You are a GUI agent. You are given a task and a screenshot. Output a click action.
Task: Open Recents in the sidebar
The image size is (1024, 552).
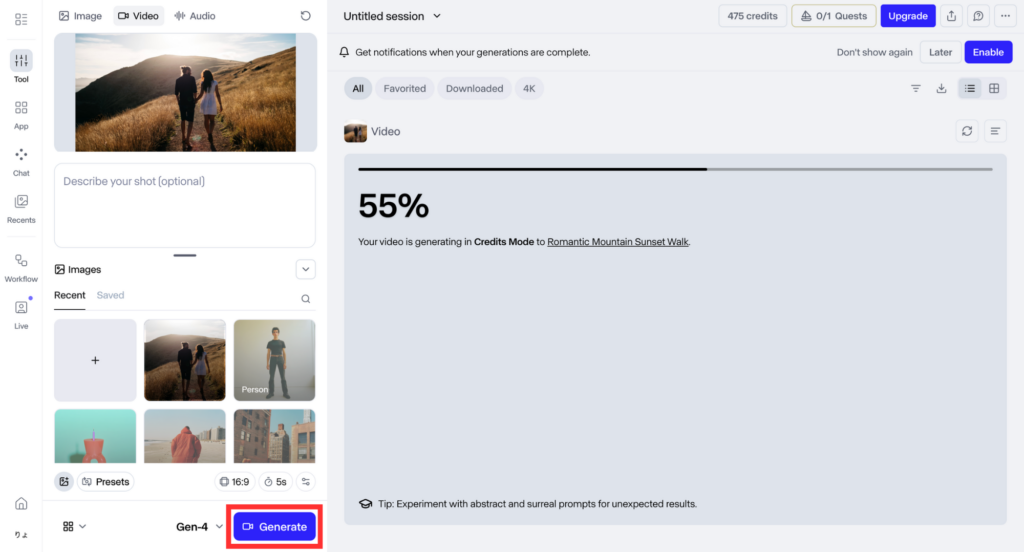pos(21,208)
